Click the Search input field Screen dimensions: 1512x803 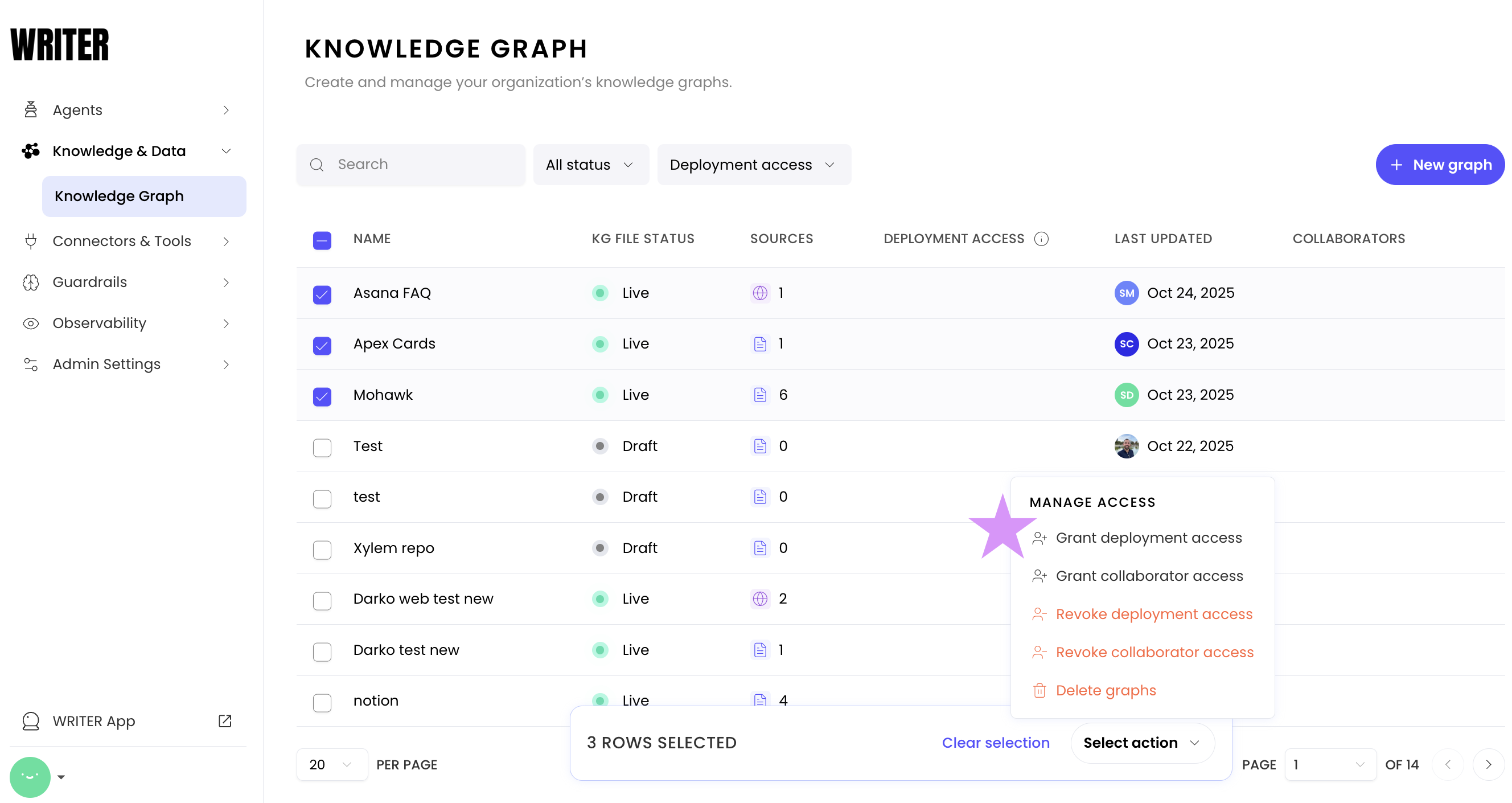411,165
